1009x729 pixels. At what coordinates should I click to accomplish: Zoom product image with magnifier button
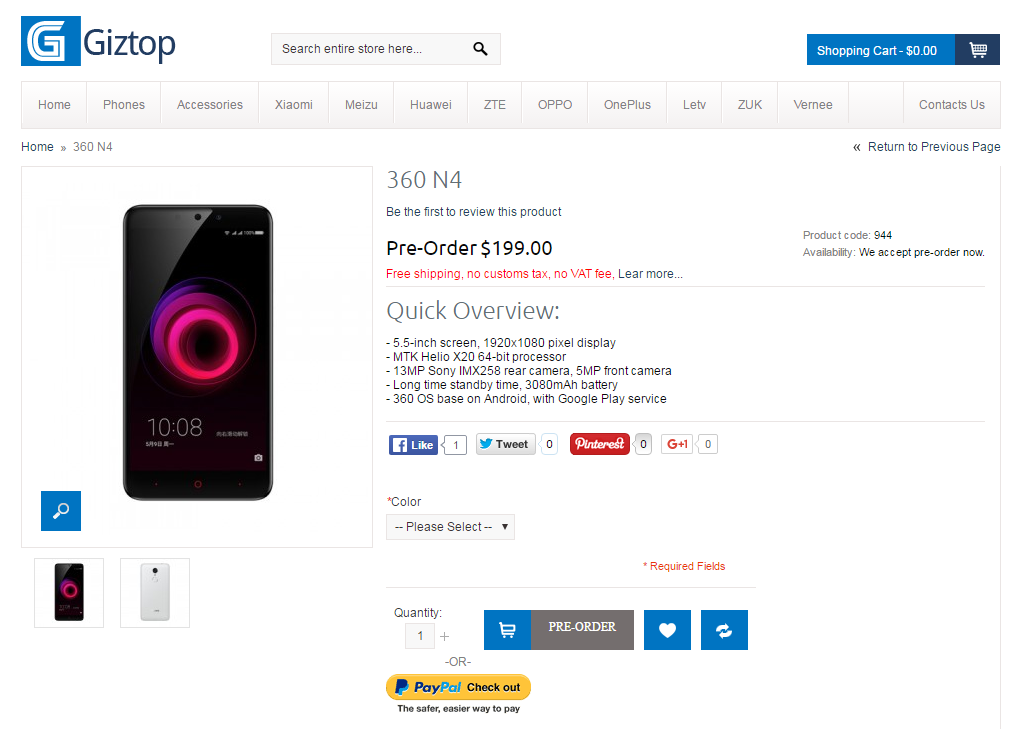click(61, 511)
